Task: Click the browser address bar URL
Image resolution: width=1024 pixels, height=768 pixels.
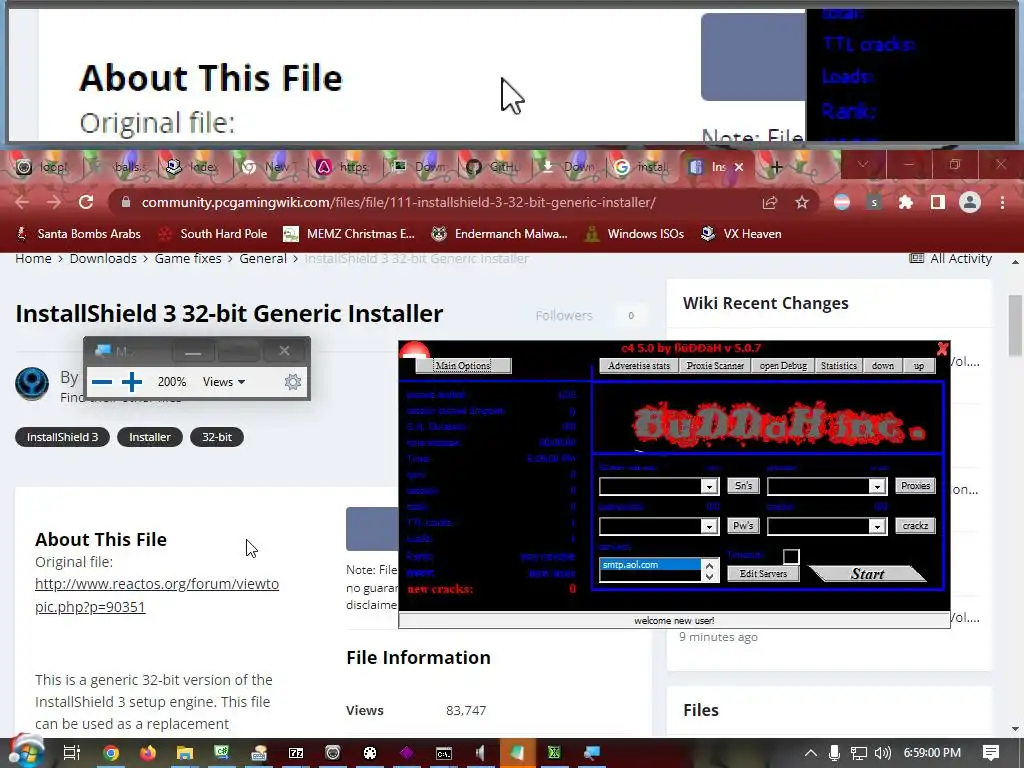Action: pos(398,202)
